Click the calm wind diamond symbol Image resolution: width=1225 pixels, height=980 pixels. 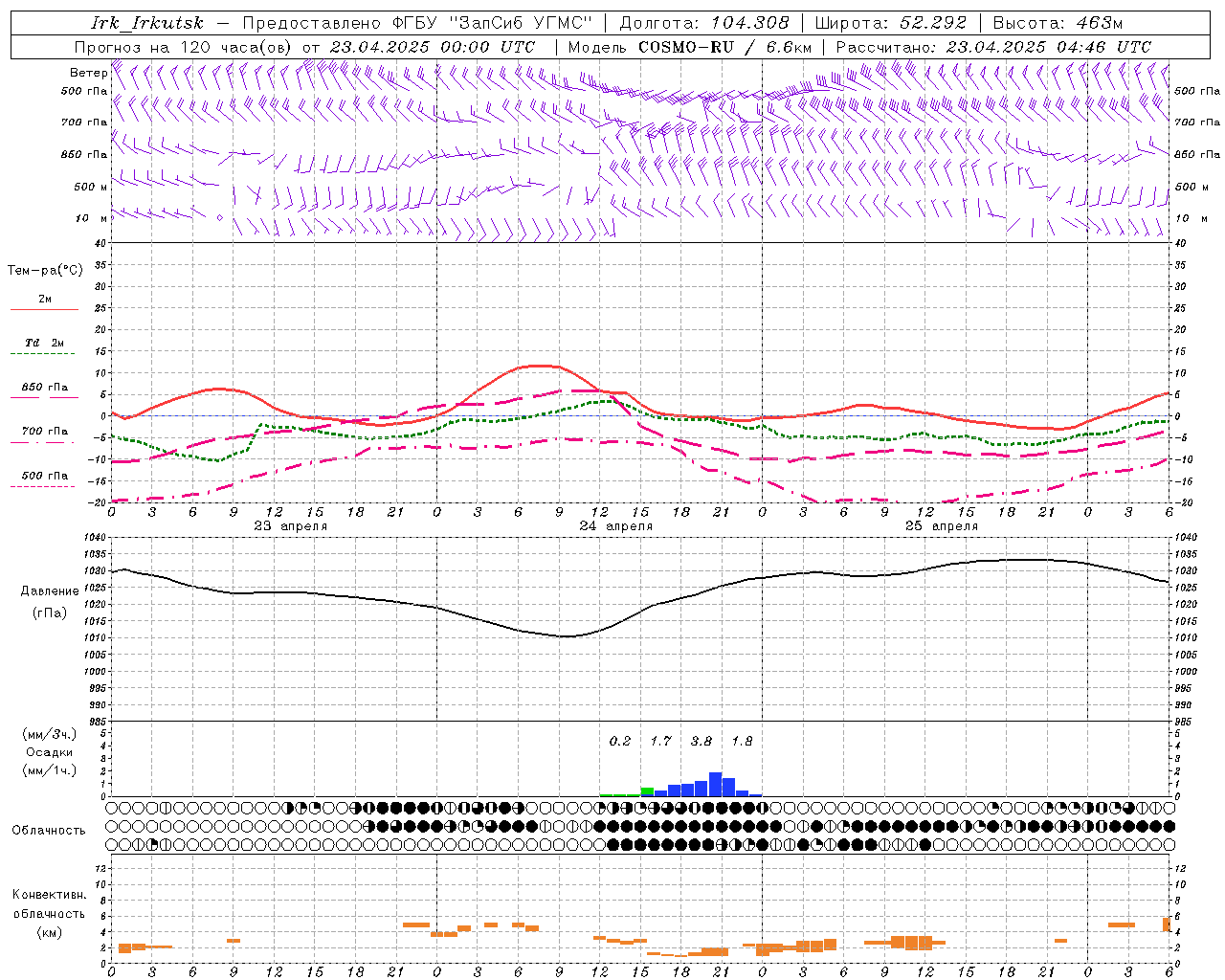pos(219,218)
